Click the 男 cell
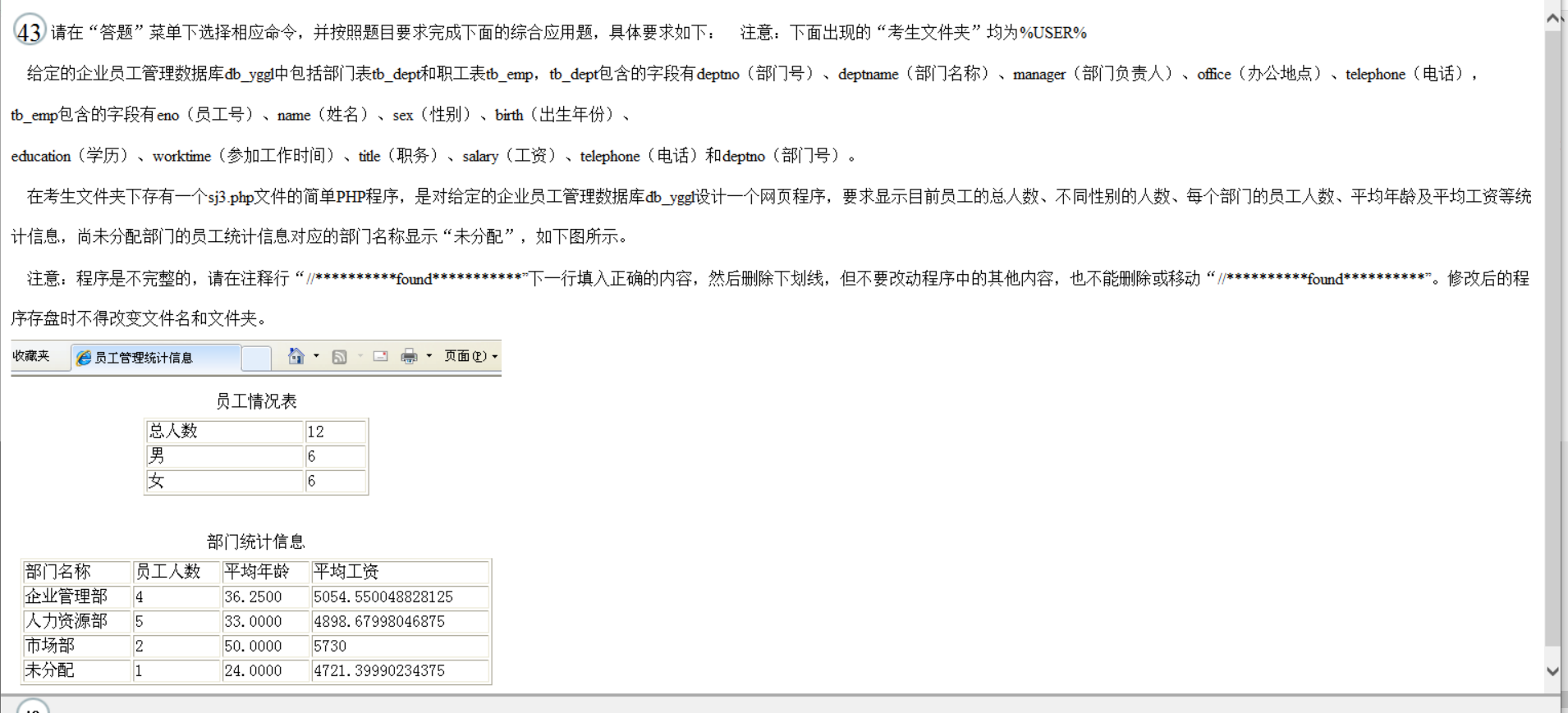Screen dimensions: 1568x713 click(x=224, y=456)
